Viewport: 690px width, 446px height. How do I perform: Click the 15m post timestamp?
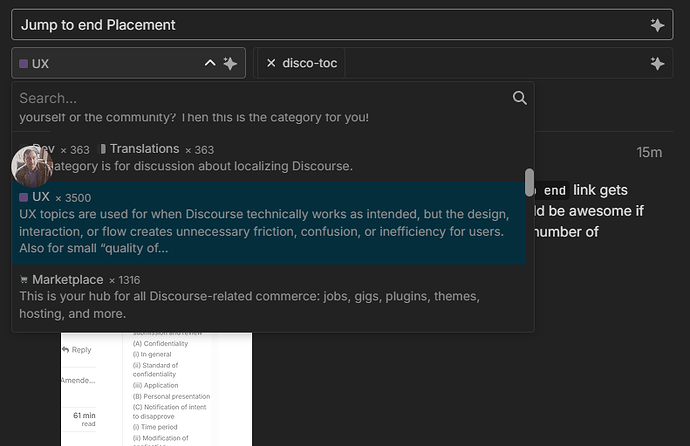[649, 152]
